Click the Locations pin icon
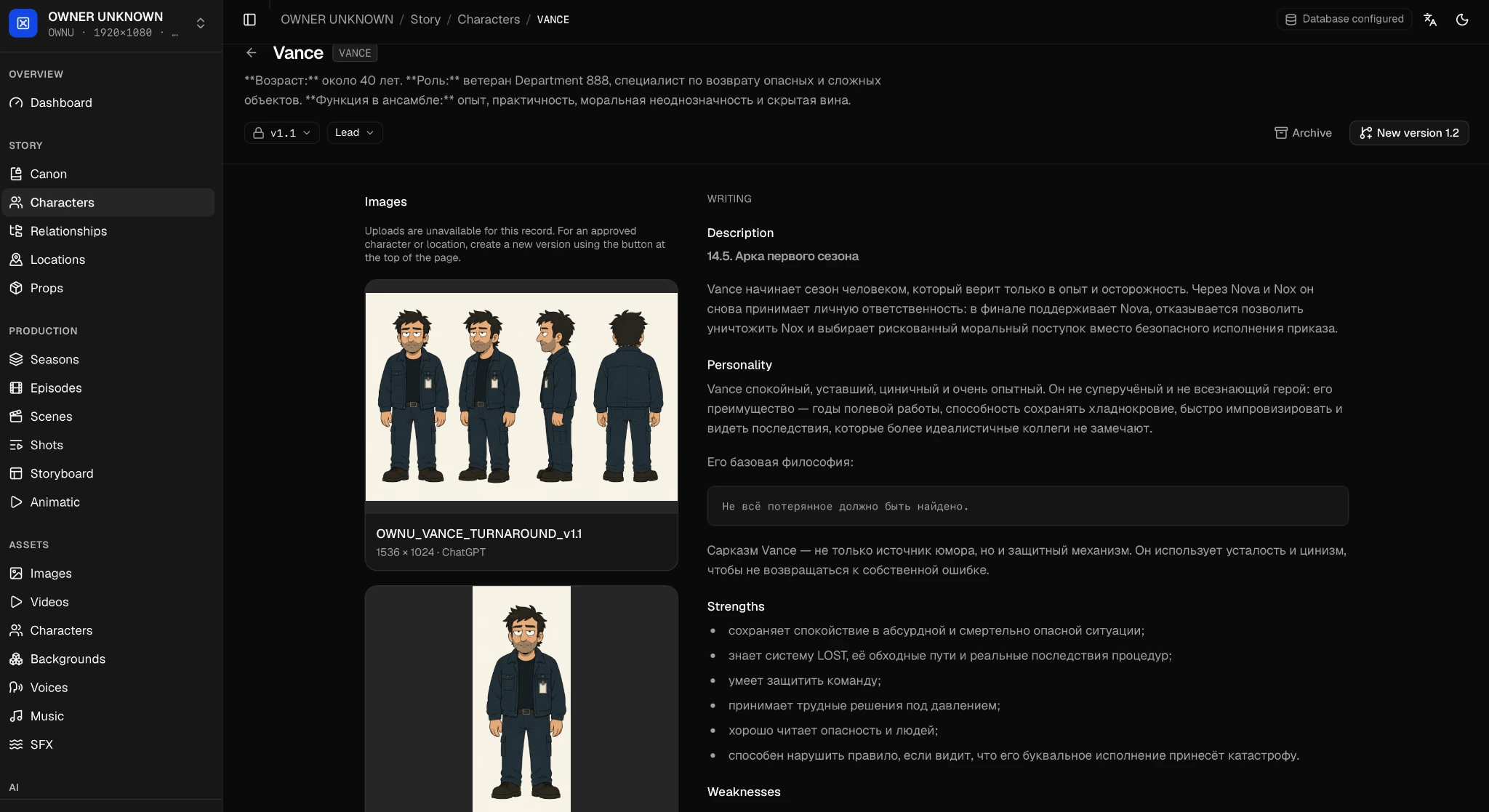The image size is (1489, 812). tap(16, 260)
